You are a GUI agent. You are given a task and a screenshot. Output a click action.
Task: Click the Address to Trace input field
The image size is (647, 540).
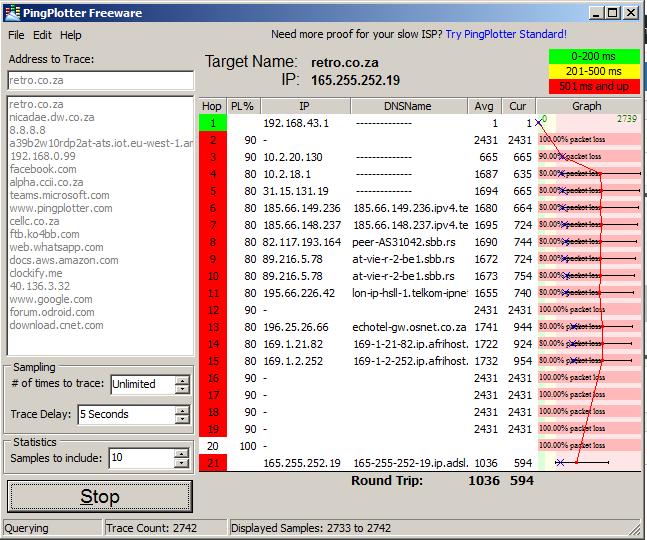[x=101, y=80]
